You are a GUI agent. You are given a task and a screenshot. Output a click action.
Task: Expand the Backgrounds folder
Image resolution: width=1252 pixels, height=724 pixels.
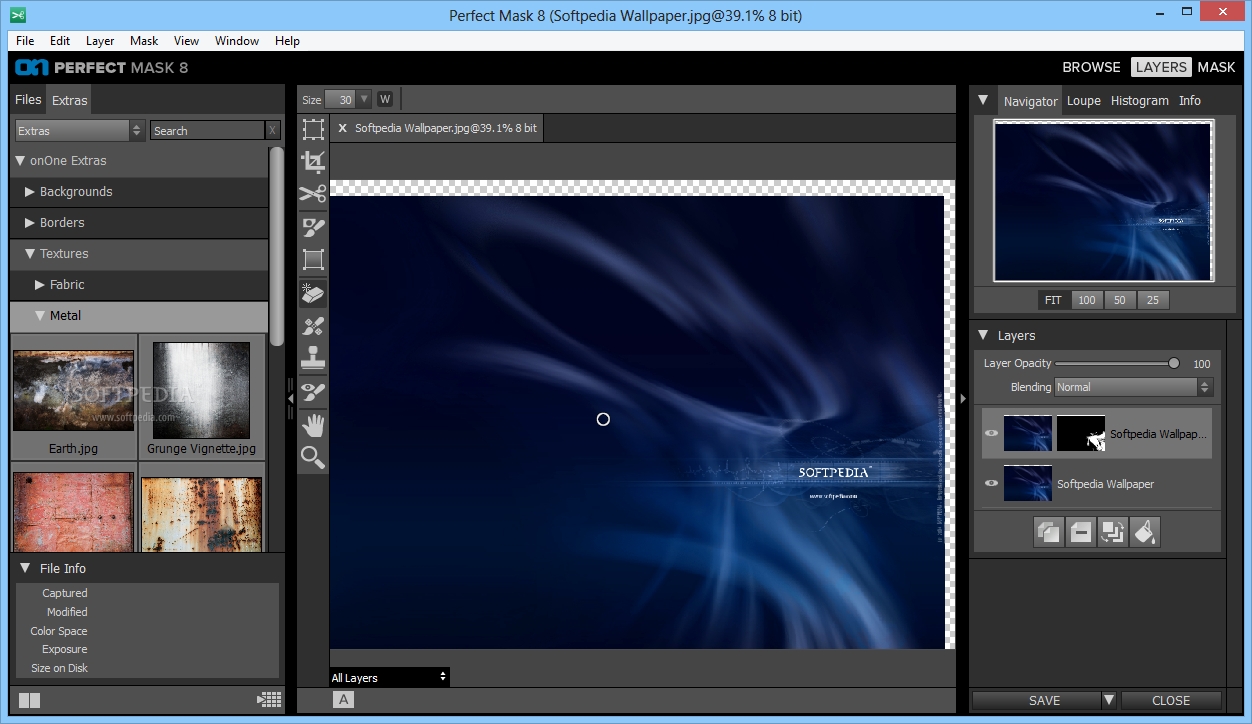pos(30,191)
